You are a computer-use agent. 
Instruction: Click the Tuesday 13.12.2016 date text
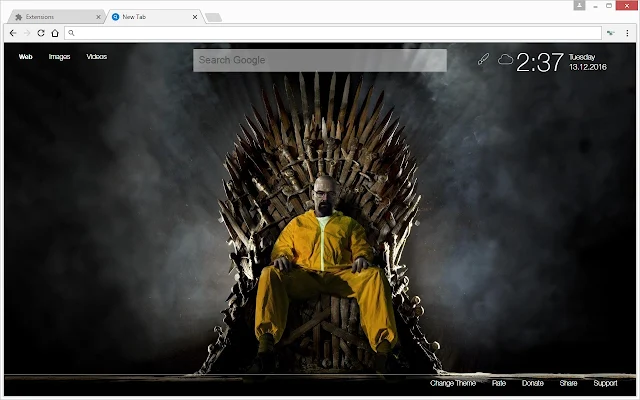pyautogui.click(x=588, y=62)
